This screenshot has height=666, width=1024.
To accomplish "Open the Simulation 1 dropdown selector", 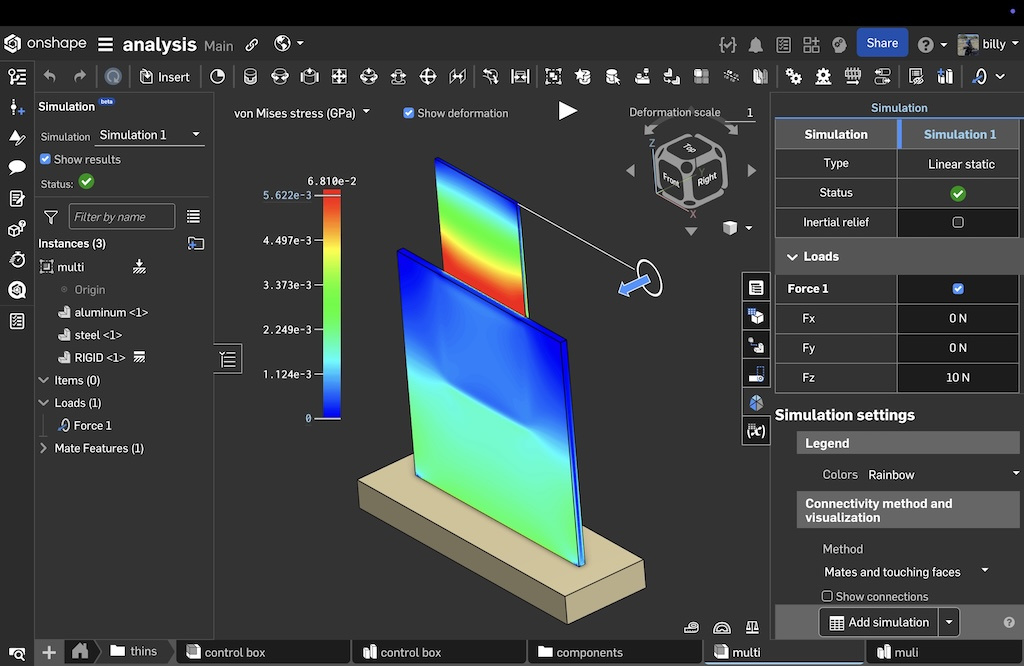I will (x=150, y=135).
